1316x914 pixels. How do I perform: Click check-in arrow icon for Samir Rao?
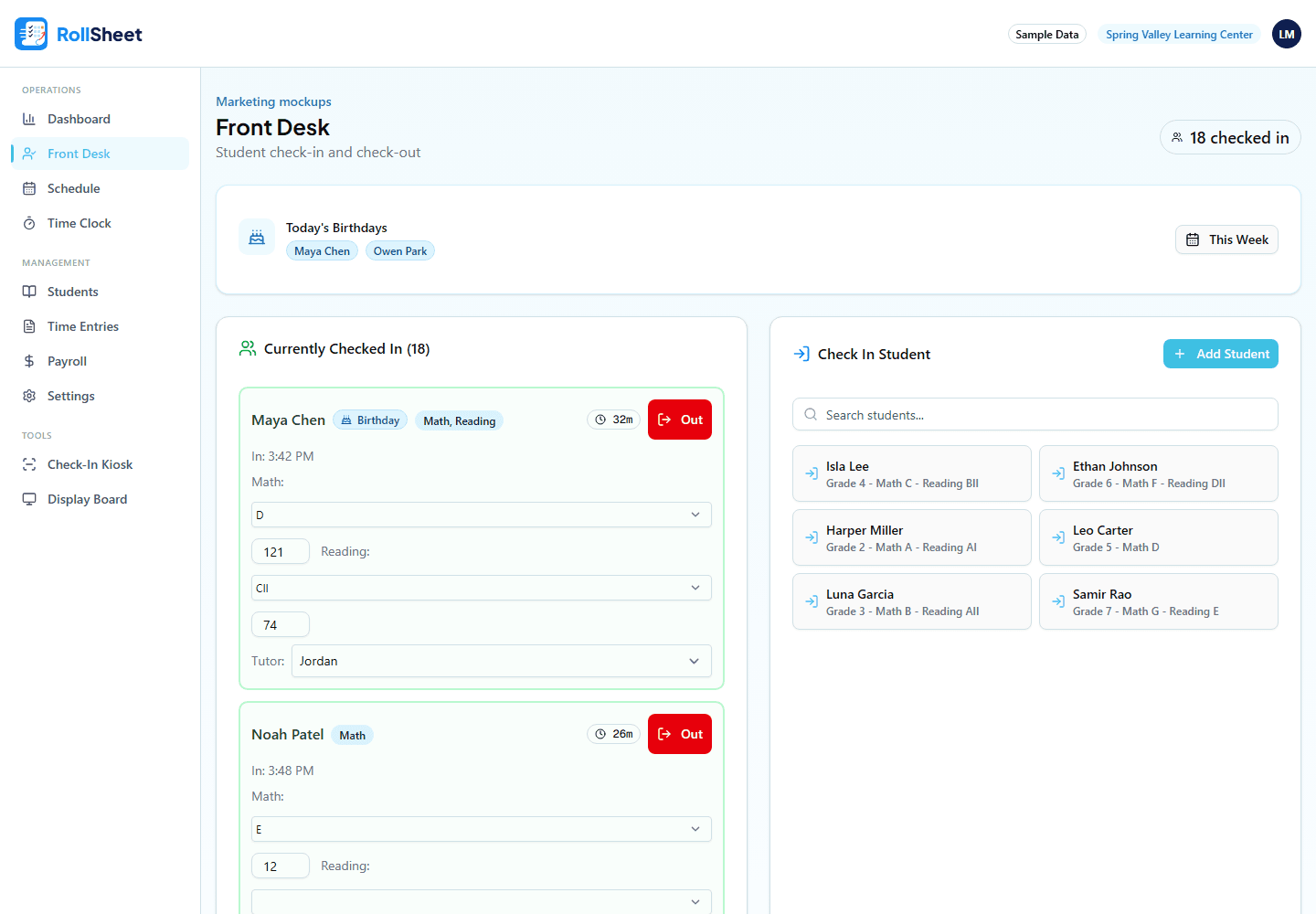(x=1058, y=601)
